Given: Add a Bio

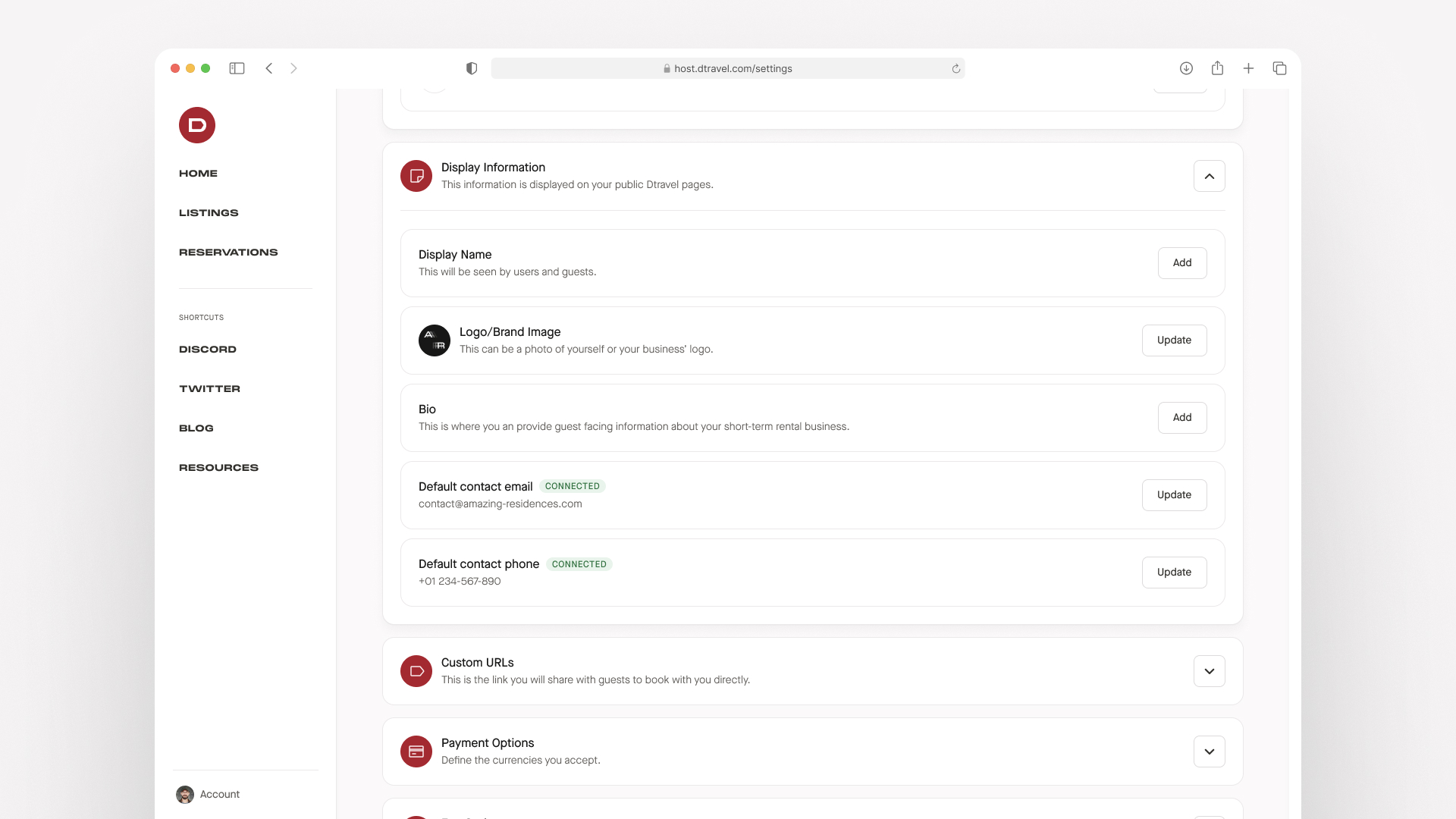Looking at the screenshot, I should click(x=1182, y=418).
